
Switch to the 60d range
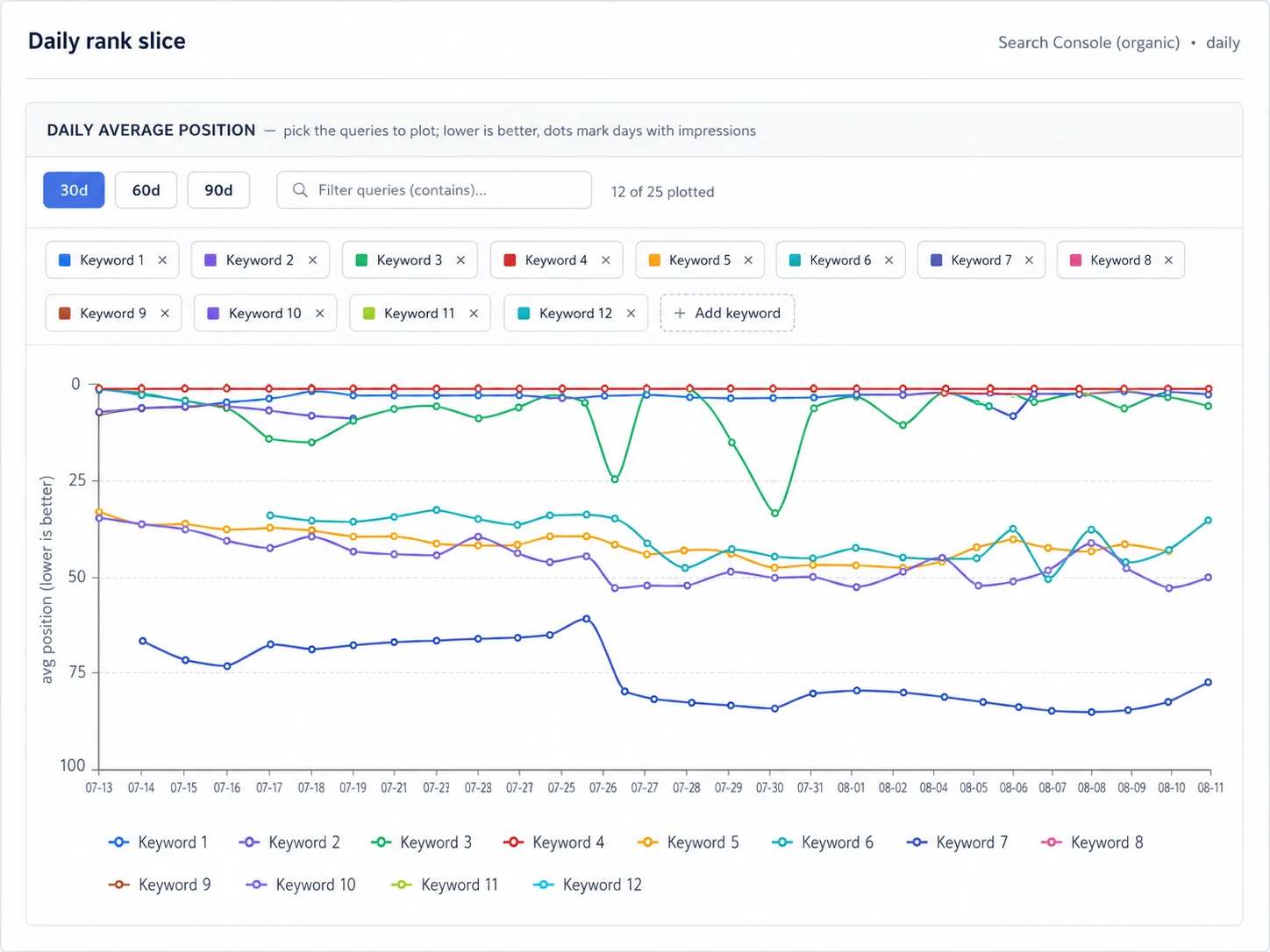(146, 190)
